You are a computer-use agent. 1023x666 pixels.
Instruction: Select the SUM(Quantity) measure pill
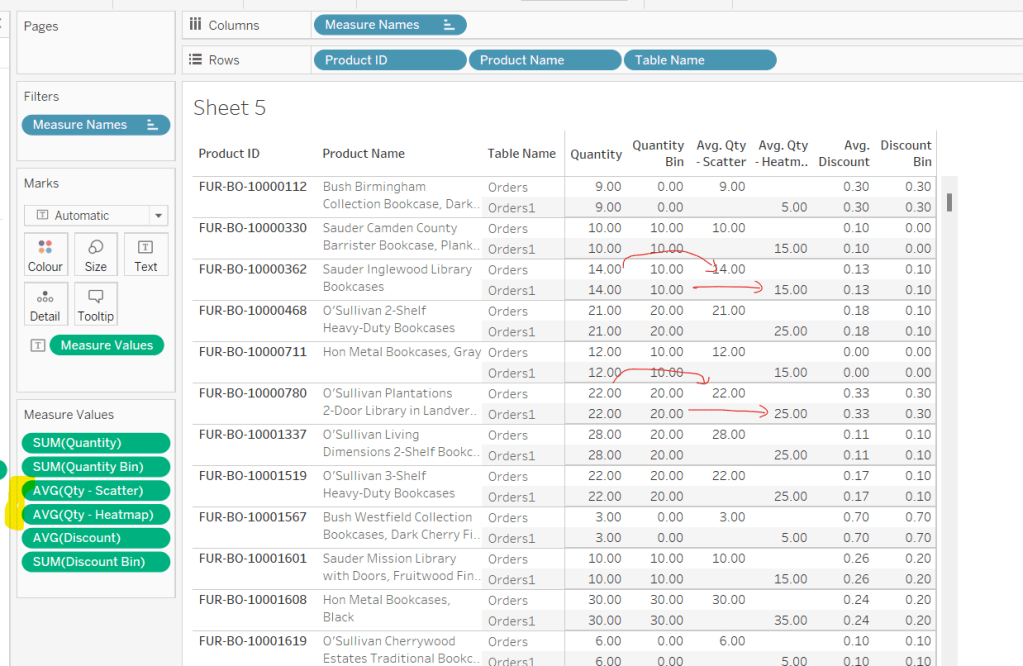pyautogui.click(x=95, y=443)
